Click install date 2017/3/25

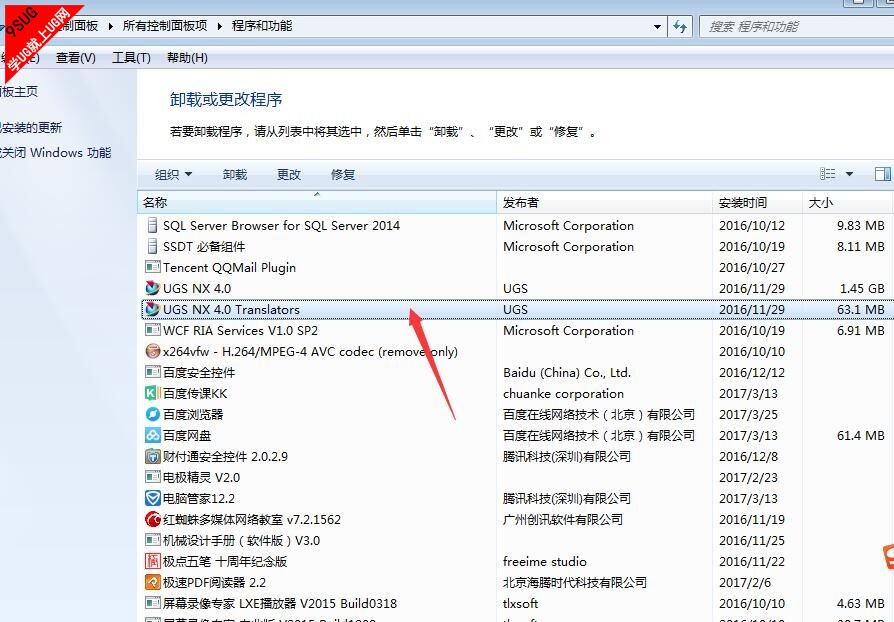748,414
